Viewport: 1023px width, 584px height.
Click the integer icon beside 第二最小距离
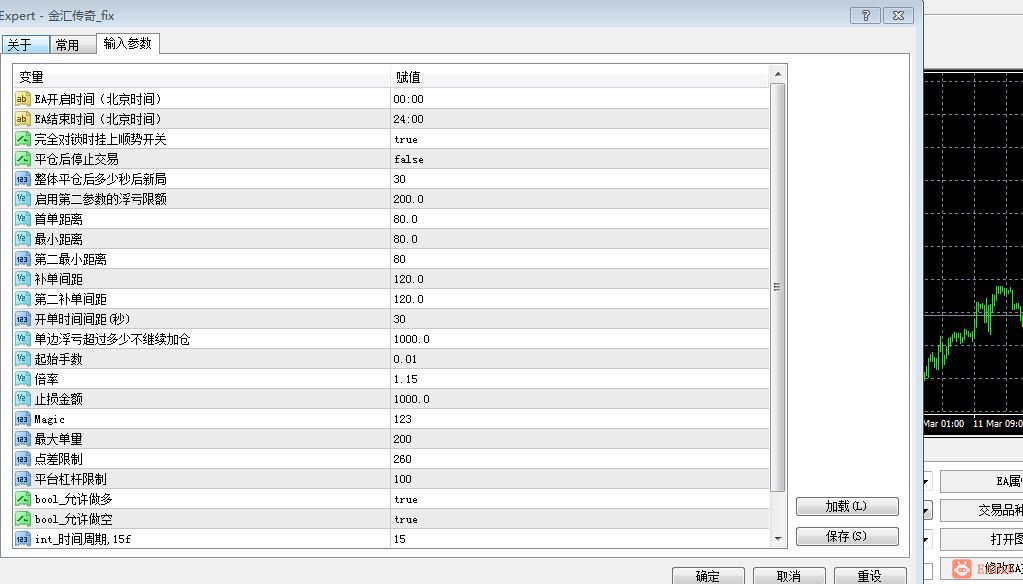pos(22,259)
